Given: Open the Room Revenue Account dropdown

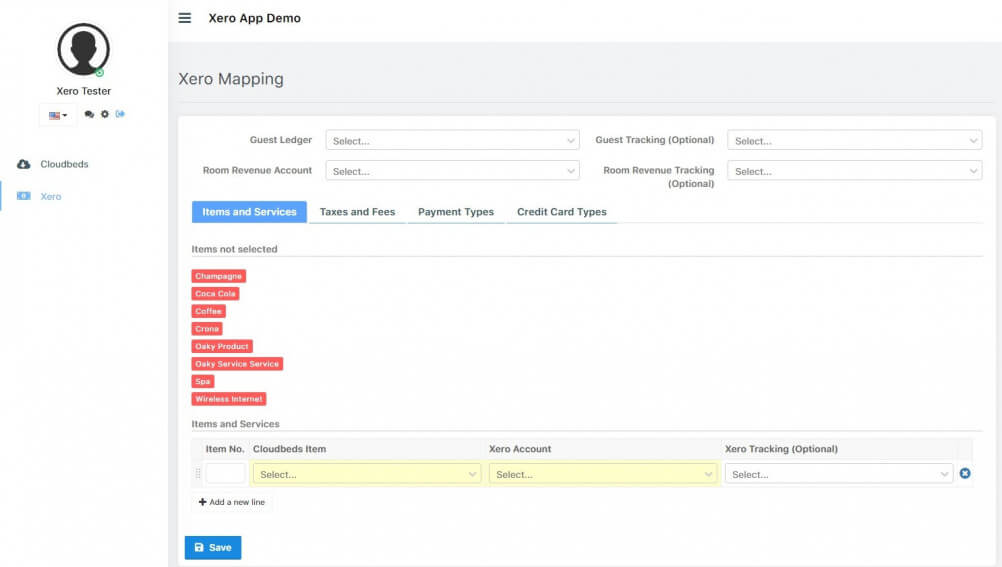Looking at the screenshot, I should 452,171.
